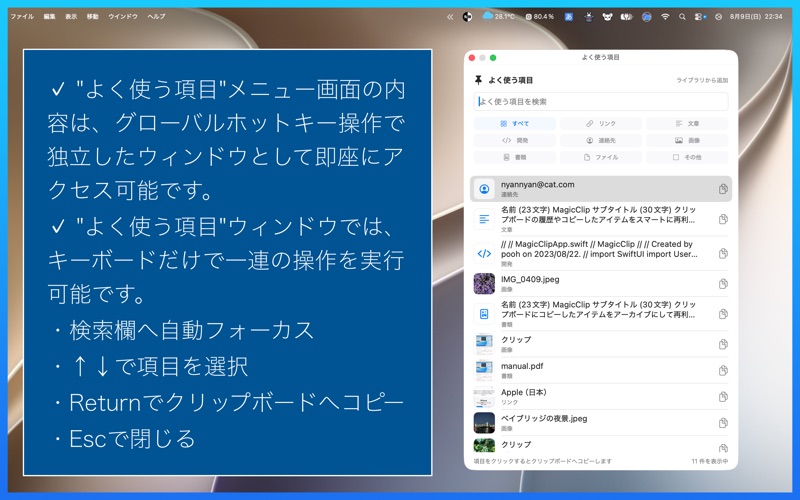
Task: Click copy icon of クリップボードの履歴 文章 row
Action: click(723, 219)
